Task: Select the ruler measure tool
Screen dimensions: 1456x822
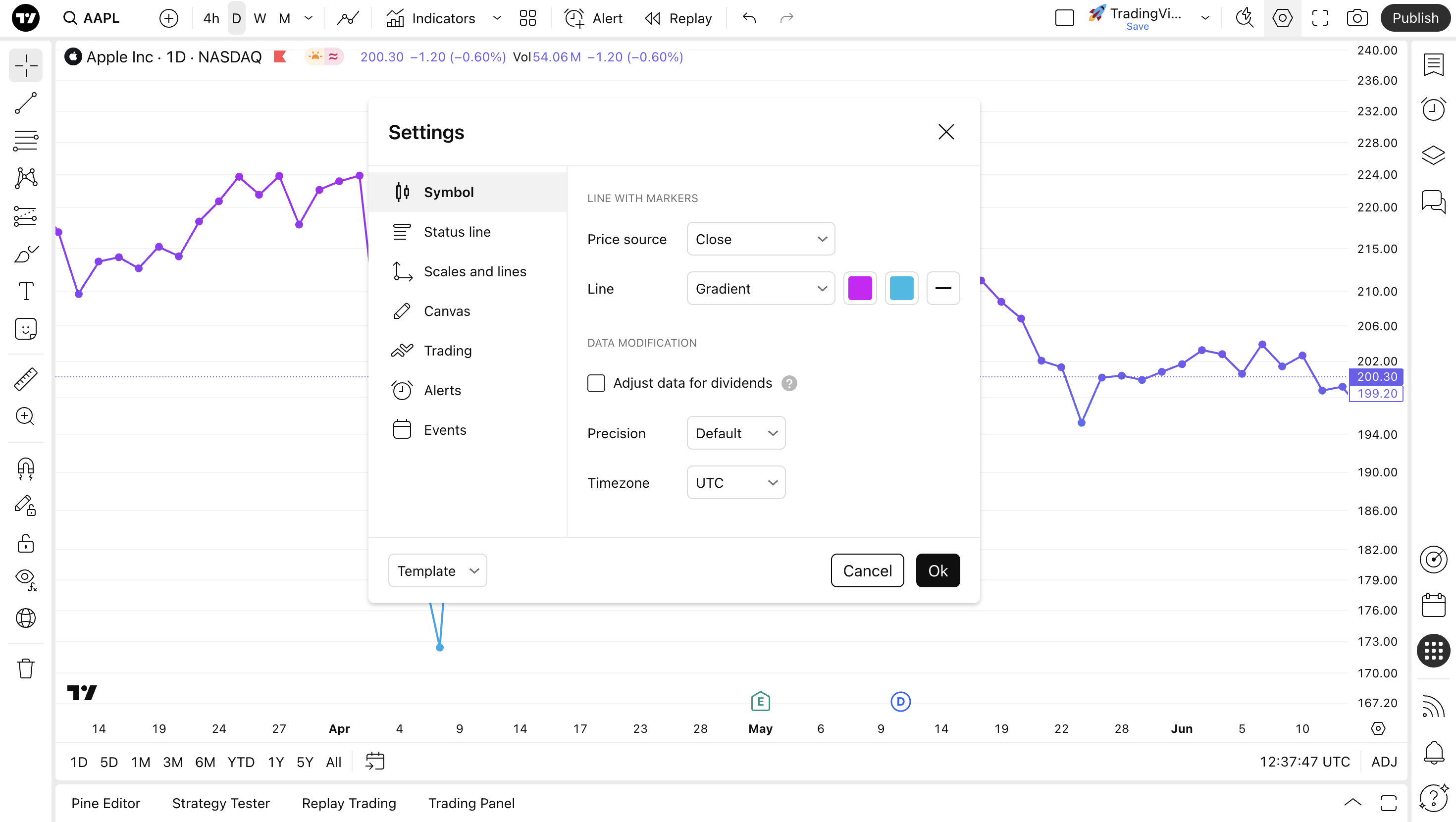Action: (x=25, y=379)
